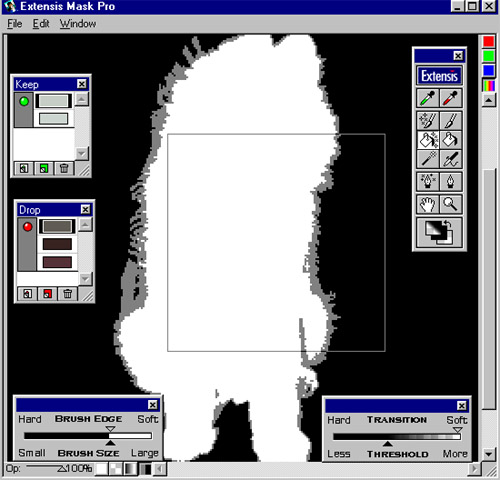
Task: Pick the Magic Wand tool
Action: tap(427, 159)
